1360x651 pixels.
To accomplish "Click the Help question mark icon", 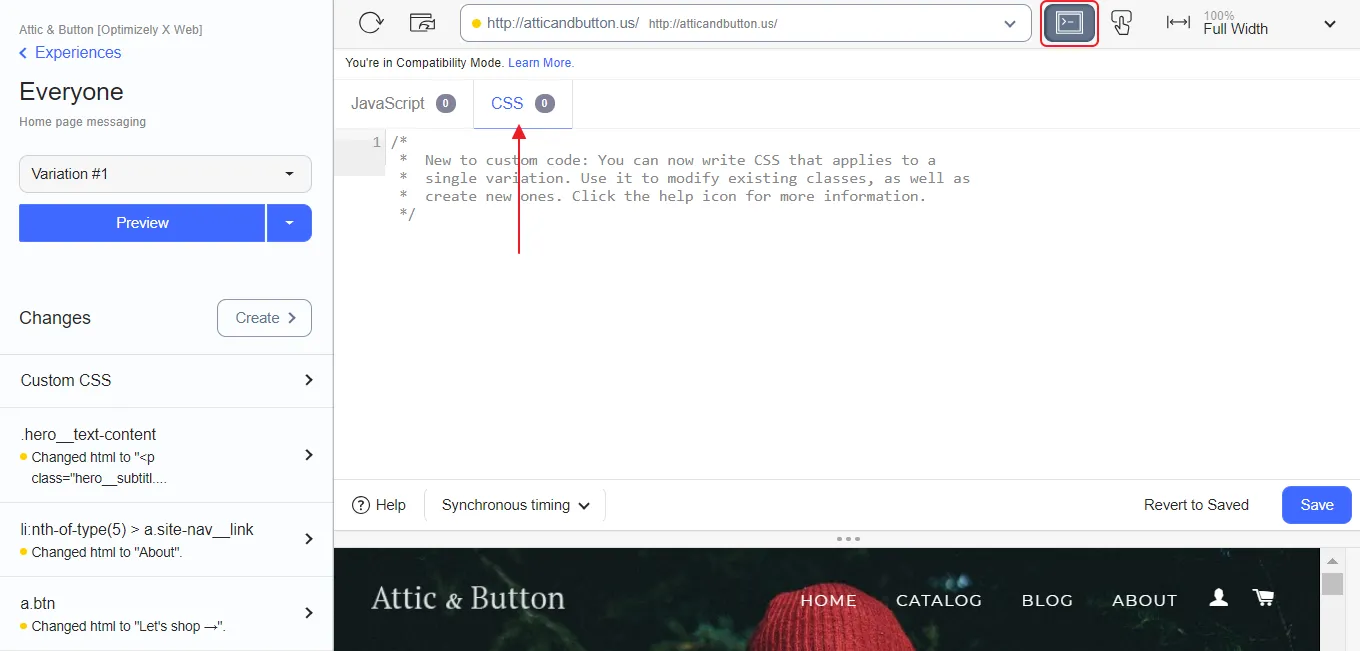I will pyautogui.click(x=361, y=505).
